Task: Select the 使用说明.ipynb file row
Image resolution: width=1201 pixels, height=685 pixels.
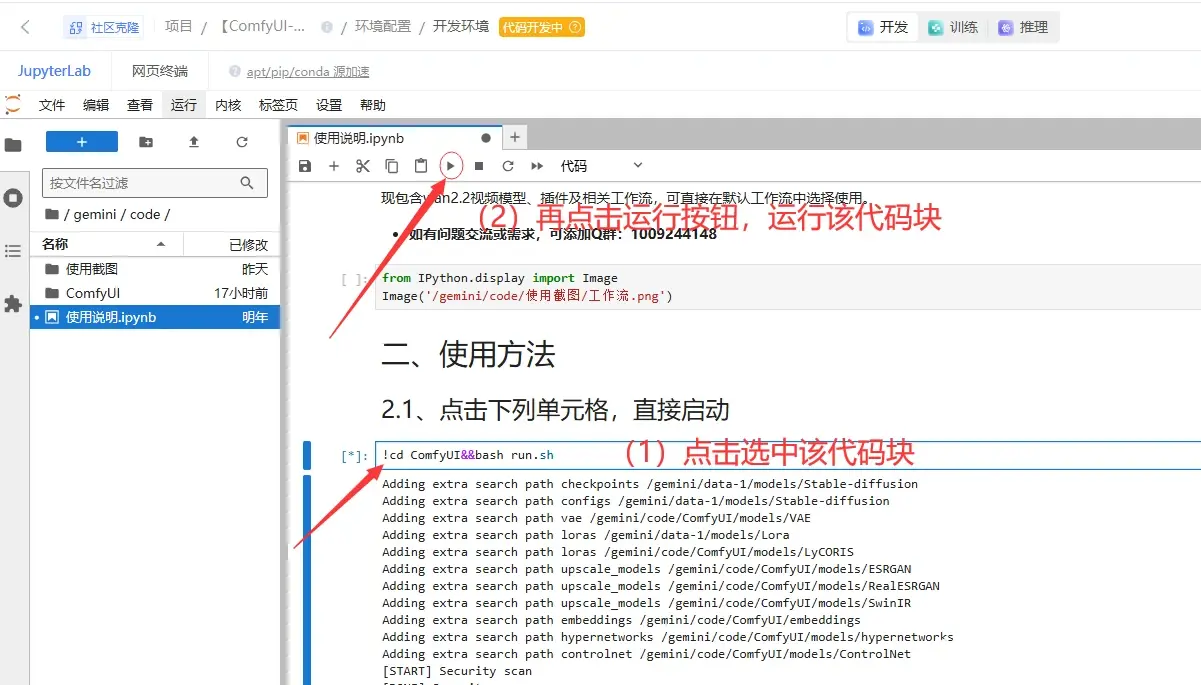Action: 155,317
